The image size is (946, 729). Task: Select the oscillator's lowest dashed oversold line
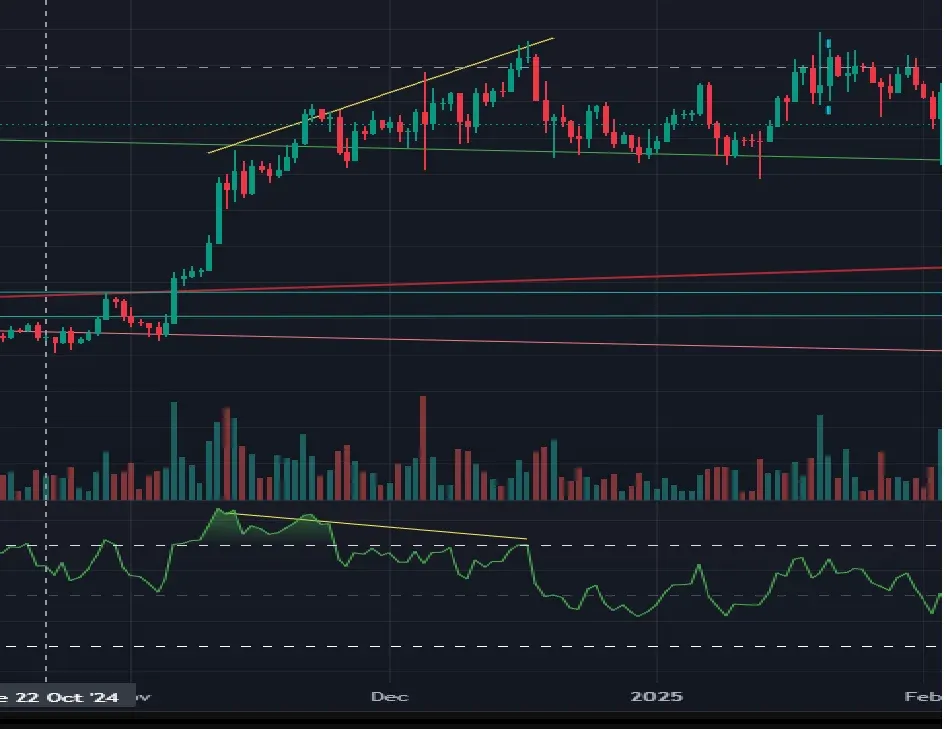pos(471,646)
